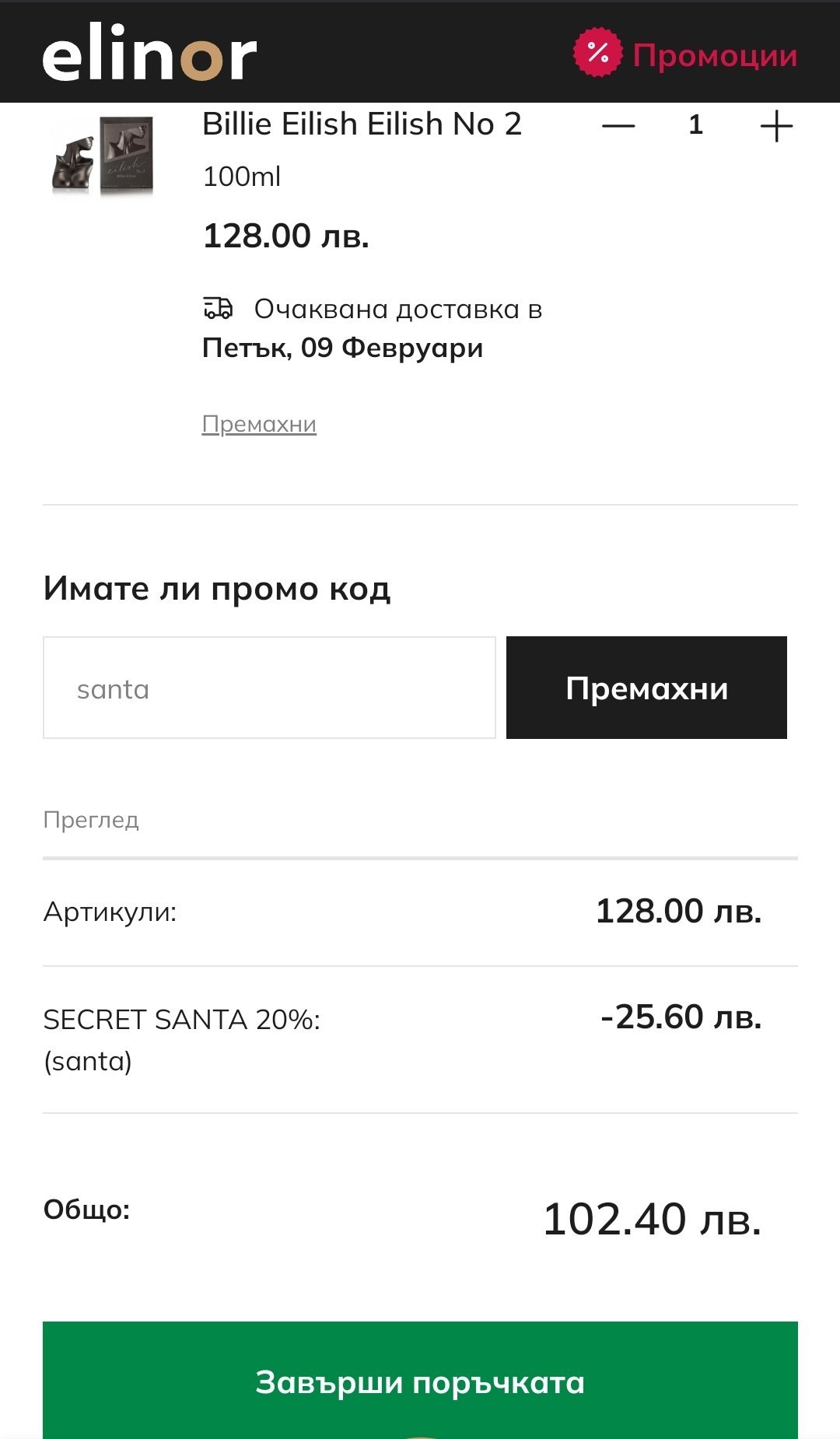Click the Имате ли промо код heading

217,589
